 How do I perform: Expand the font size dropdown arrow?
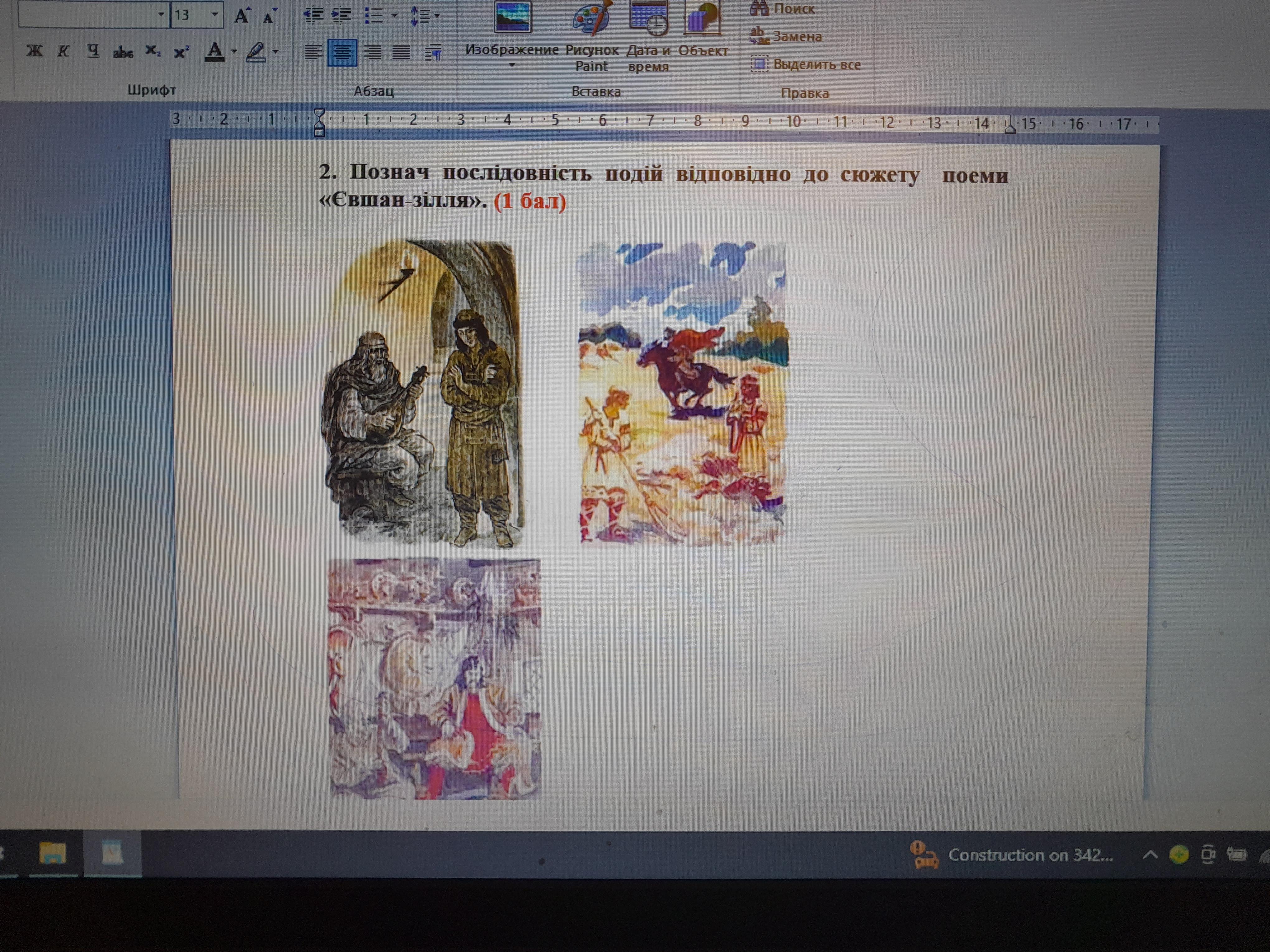click(214, 14)
